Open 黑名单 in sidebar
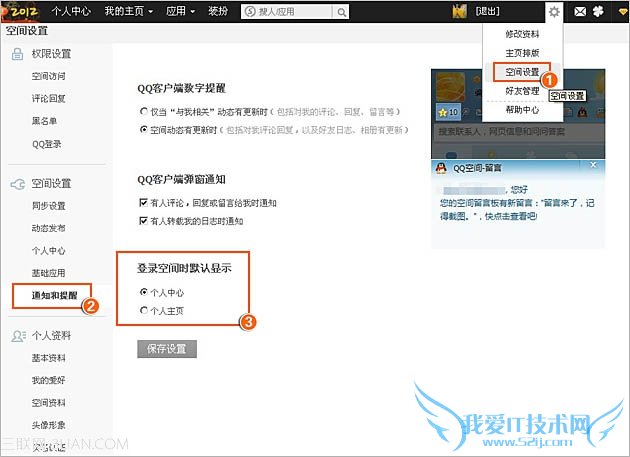Image resolution: width=630 pixels, height=457 pixels. click(x=44, y=121)
